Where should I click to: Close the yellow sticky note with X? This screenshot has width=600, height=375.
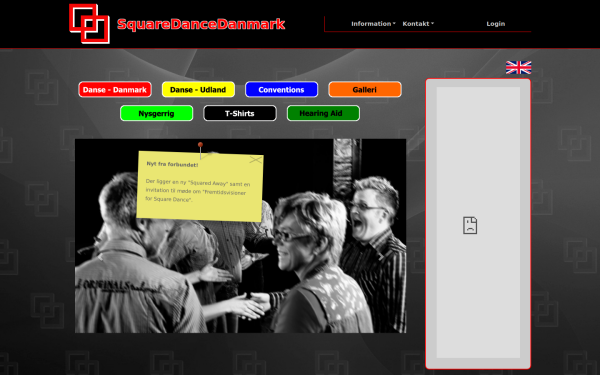(256, 160)
